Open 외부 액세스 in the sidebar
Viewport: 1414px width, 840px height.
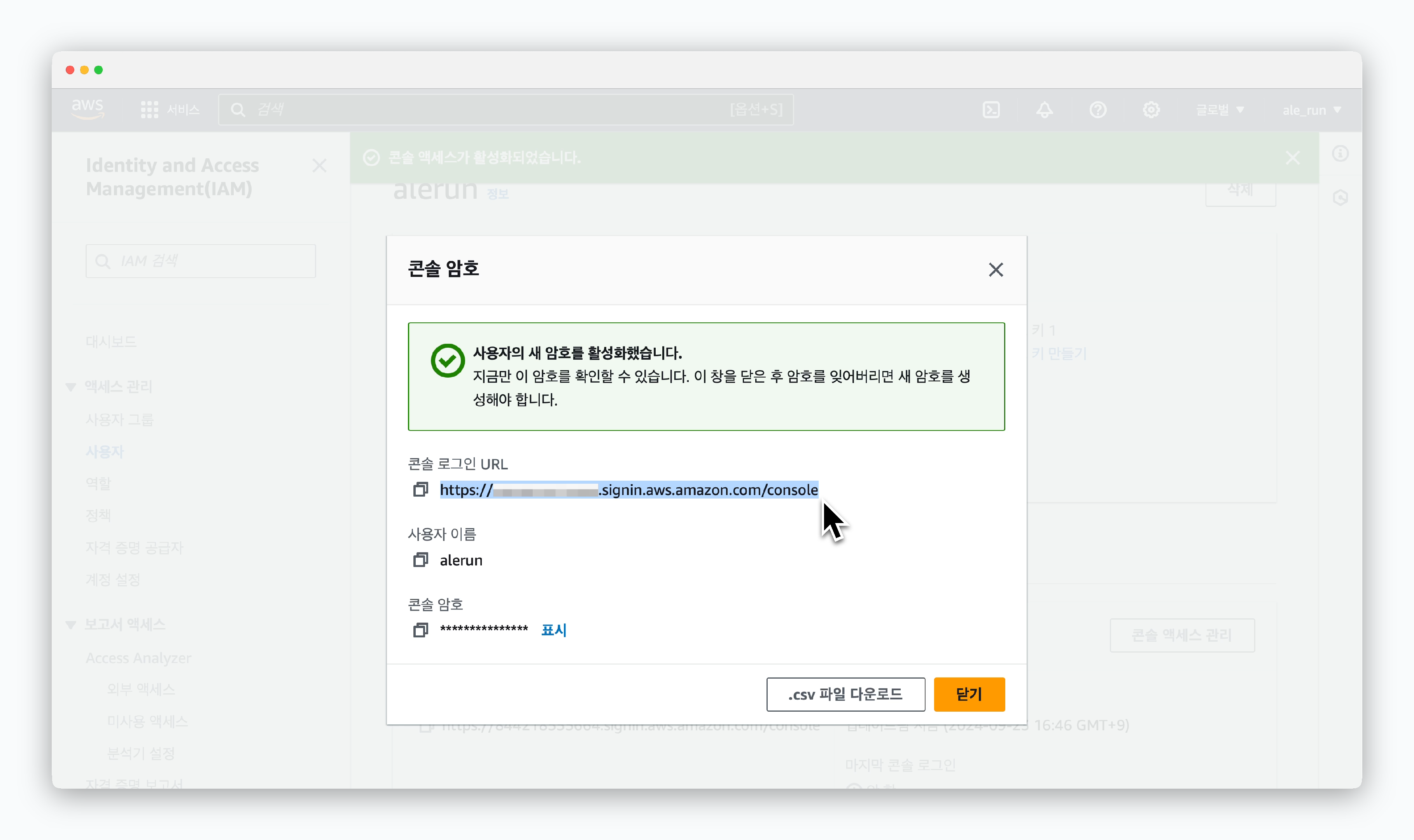coord(141,689)
